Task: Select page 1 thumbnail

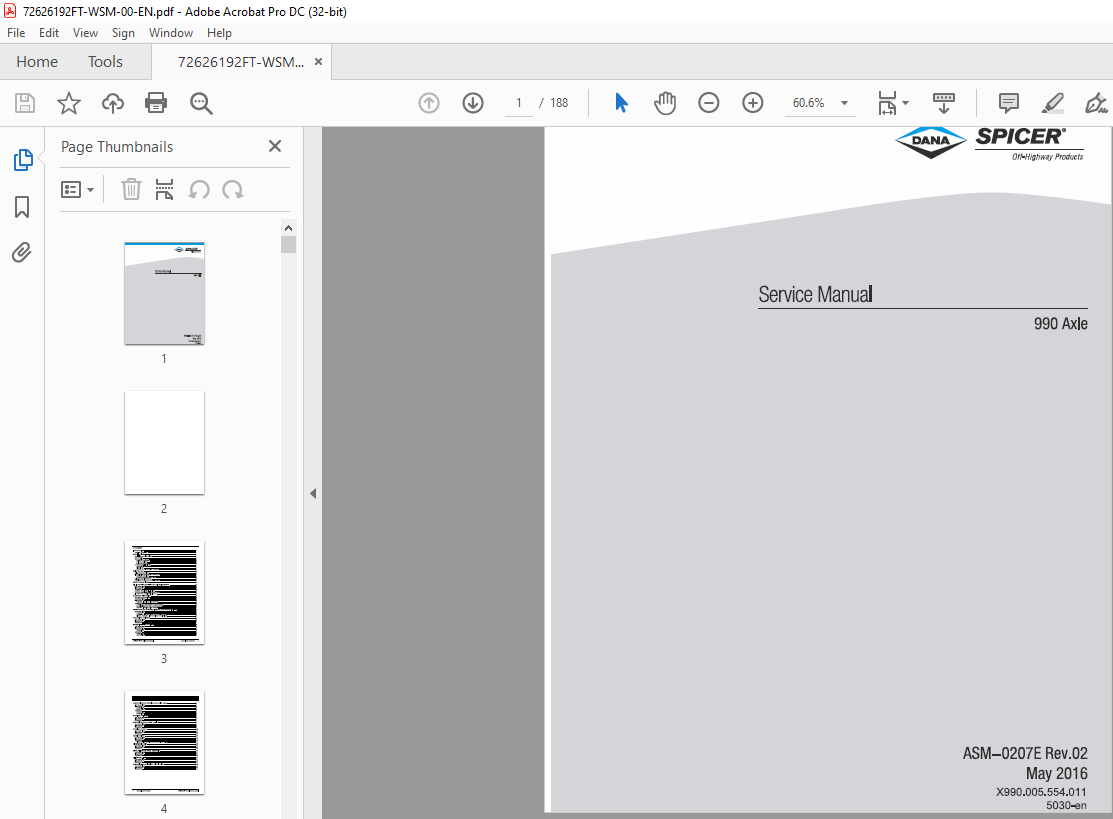Action: click(x=165, y=293)
